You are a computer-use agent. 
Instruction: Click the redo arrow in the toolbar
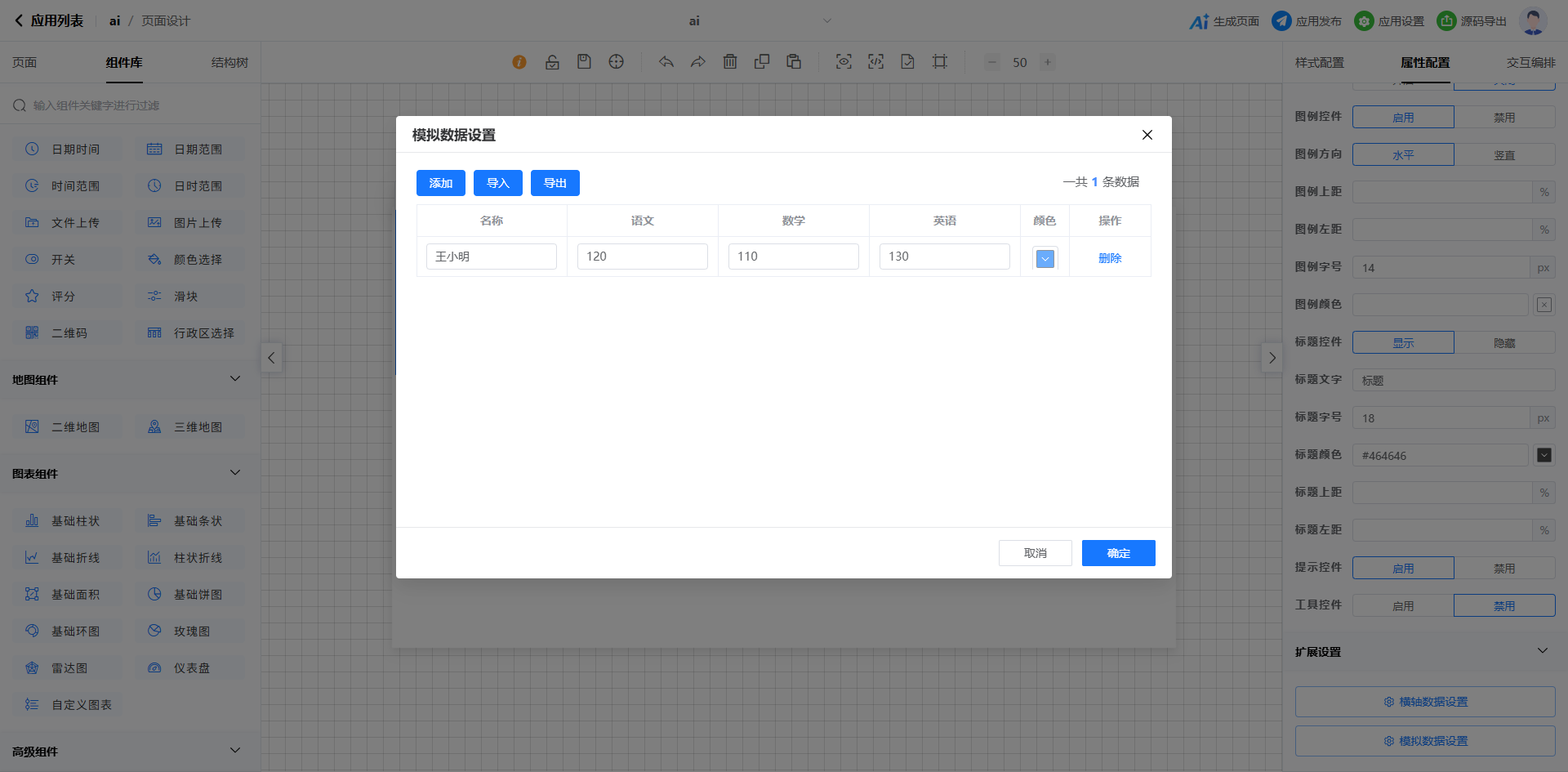coord(697,62)
